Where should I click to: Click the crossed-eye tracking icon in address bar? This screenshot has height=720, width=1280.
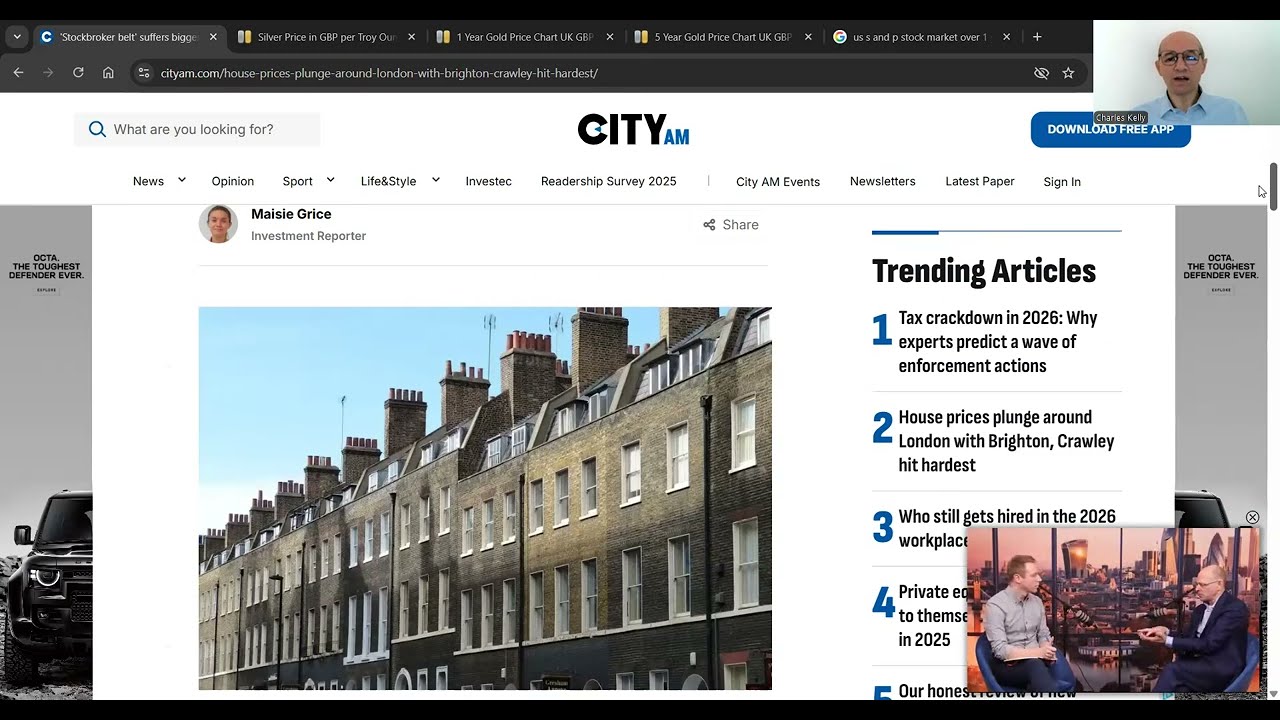click(x=1041, y=73)
